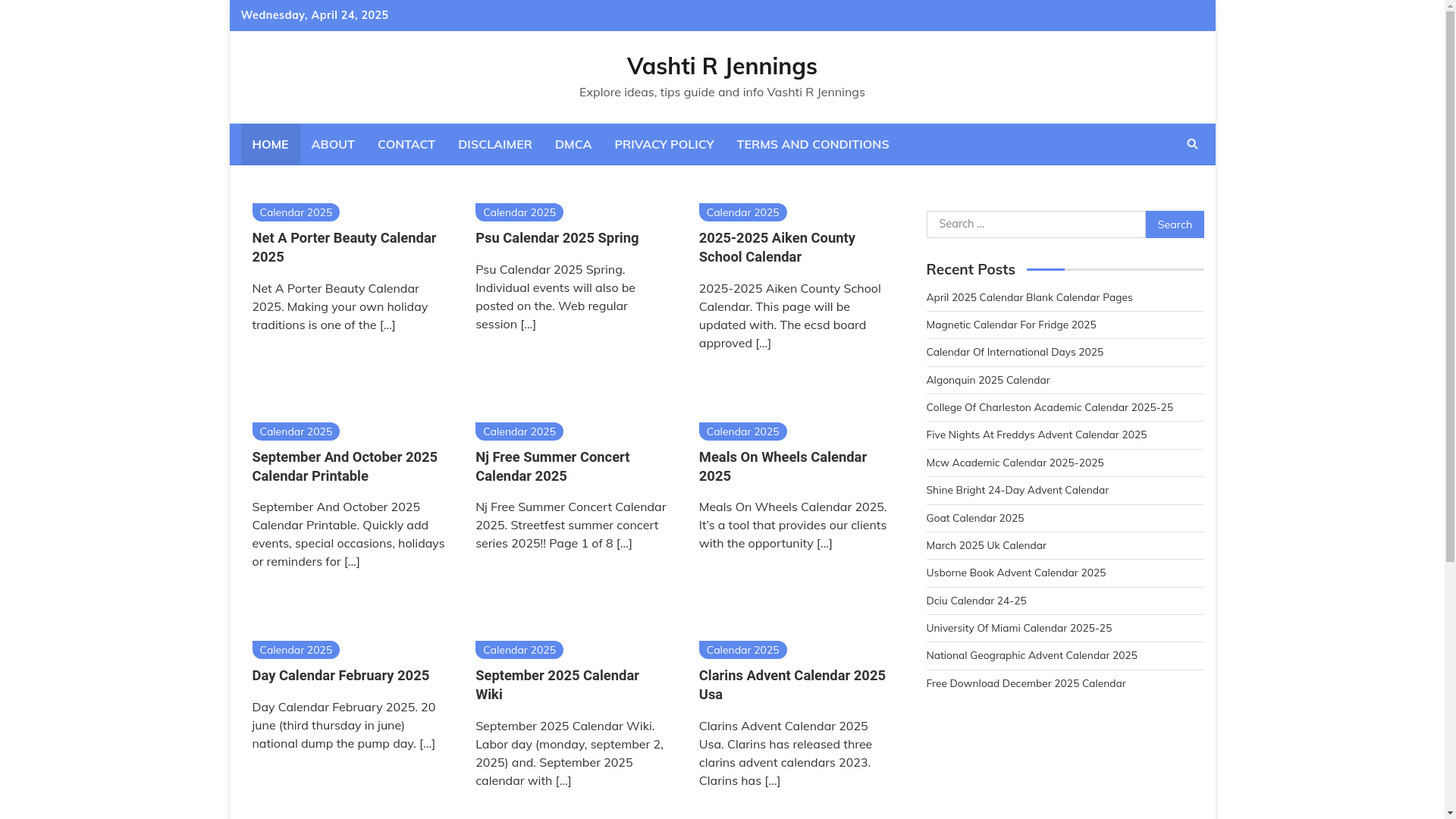Click read-more ellipsis in September 2025 Calendar Wiki excerpt
Viewport: 1456px width, 819px height.
pos(563,780)
